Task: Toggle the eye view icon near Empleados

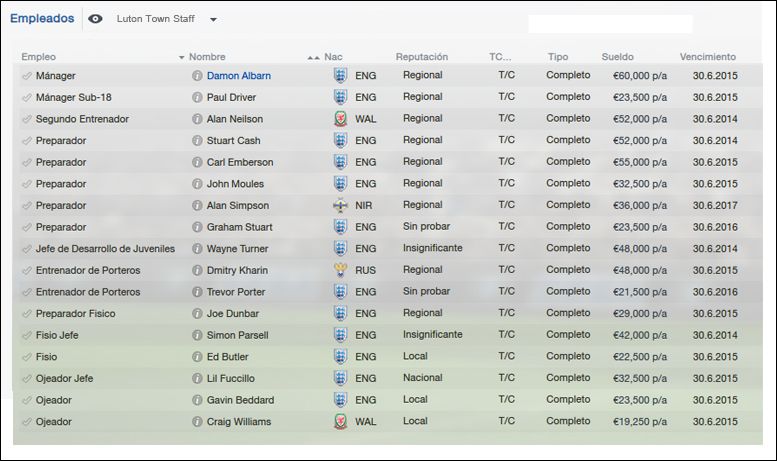Action: [x=95, y=19]
